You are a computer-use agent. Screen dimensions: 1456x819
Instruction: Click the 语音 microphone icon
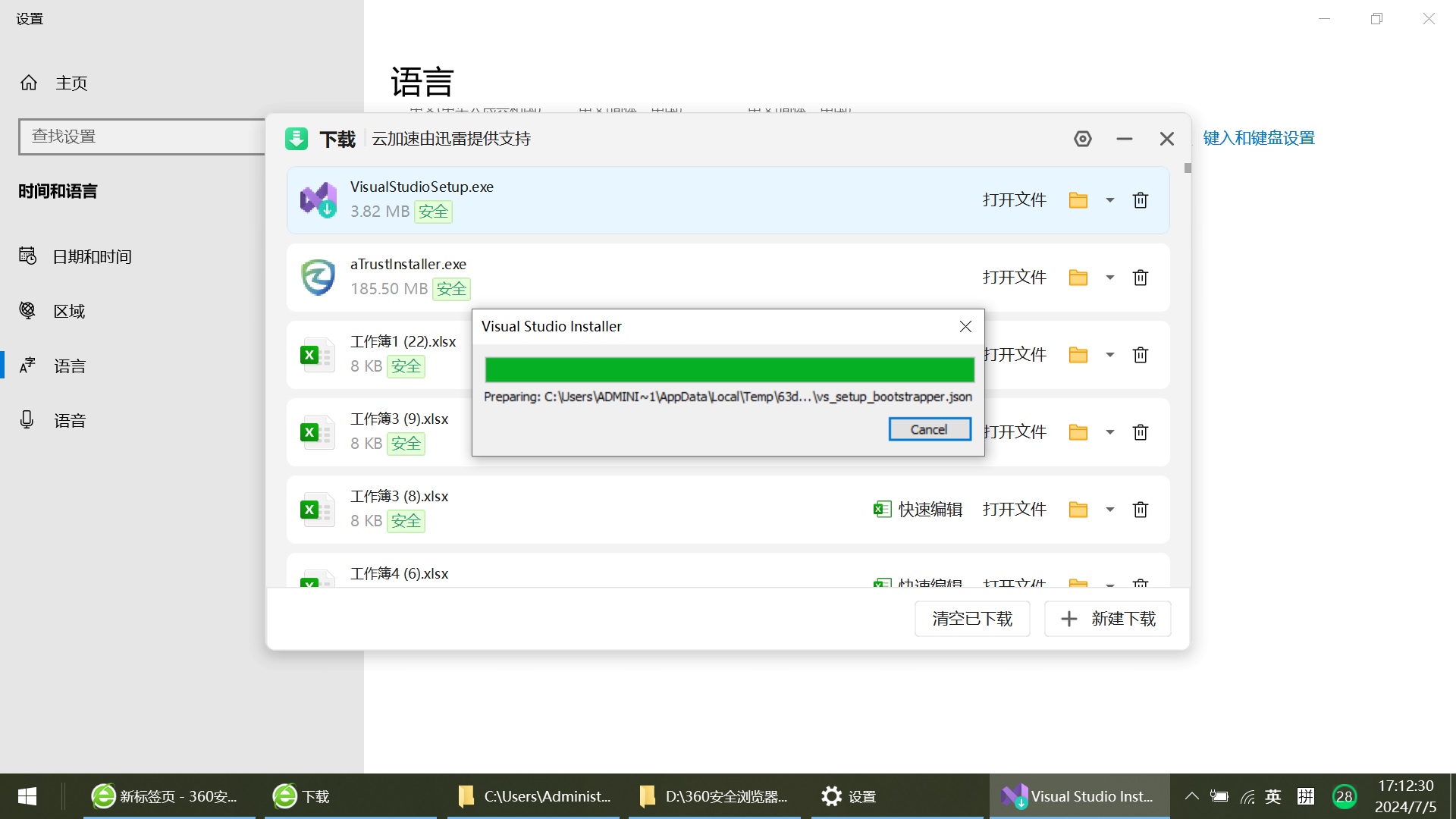[27, 420]
